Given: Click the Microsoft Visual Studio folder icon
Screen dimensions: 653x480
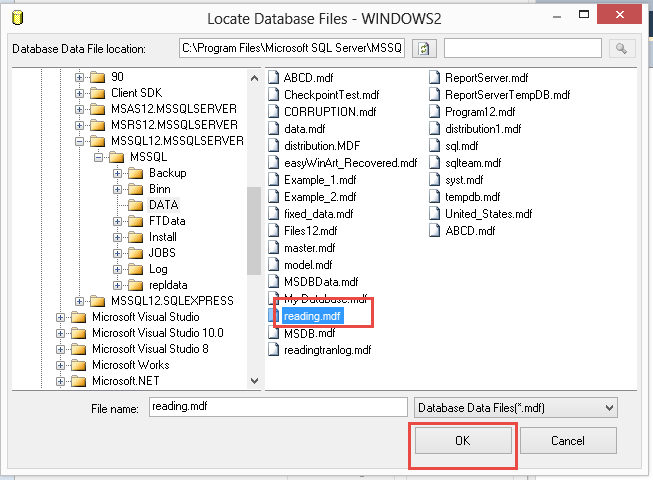Looking at the screenshot, I should pos(79,317).
